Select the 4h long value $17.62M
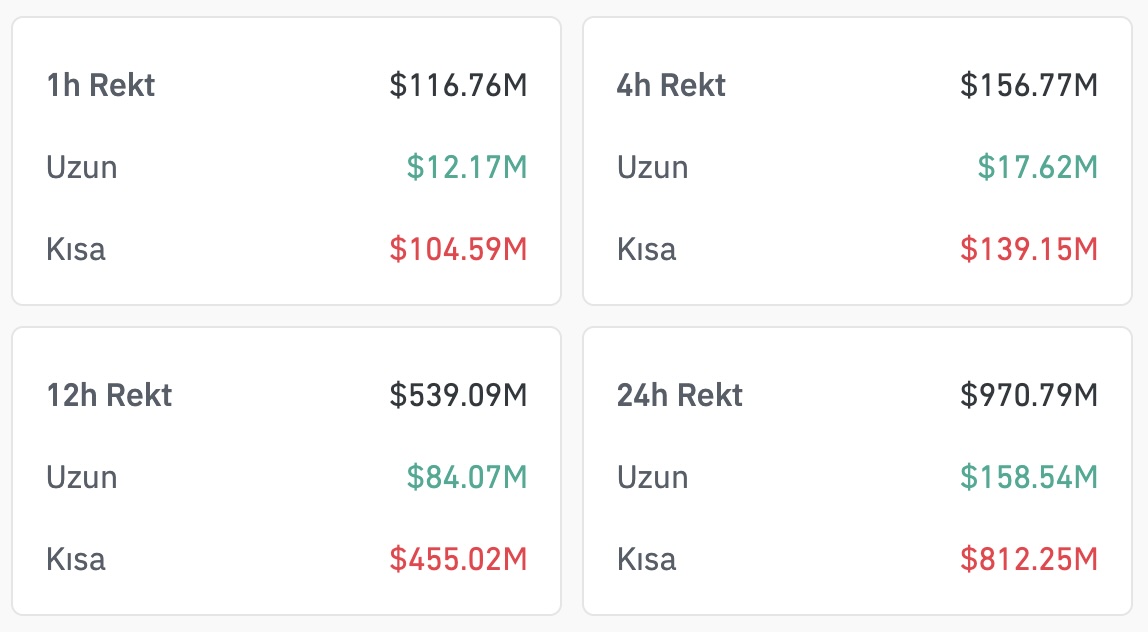This screenshot has height=632, width=1148. [1037, 167]
